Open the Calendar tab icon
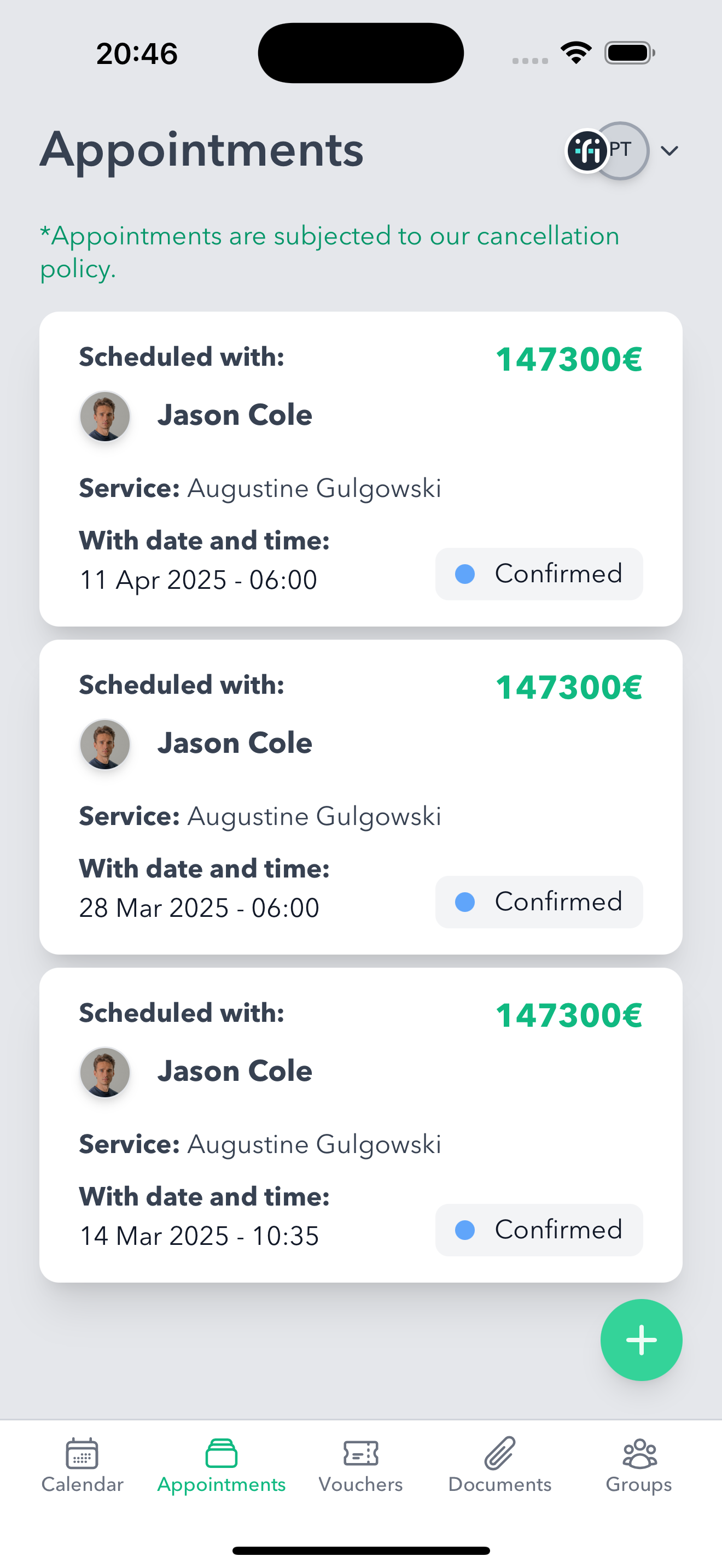 pyautogui.click(x=82, y=1454)
